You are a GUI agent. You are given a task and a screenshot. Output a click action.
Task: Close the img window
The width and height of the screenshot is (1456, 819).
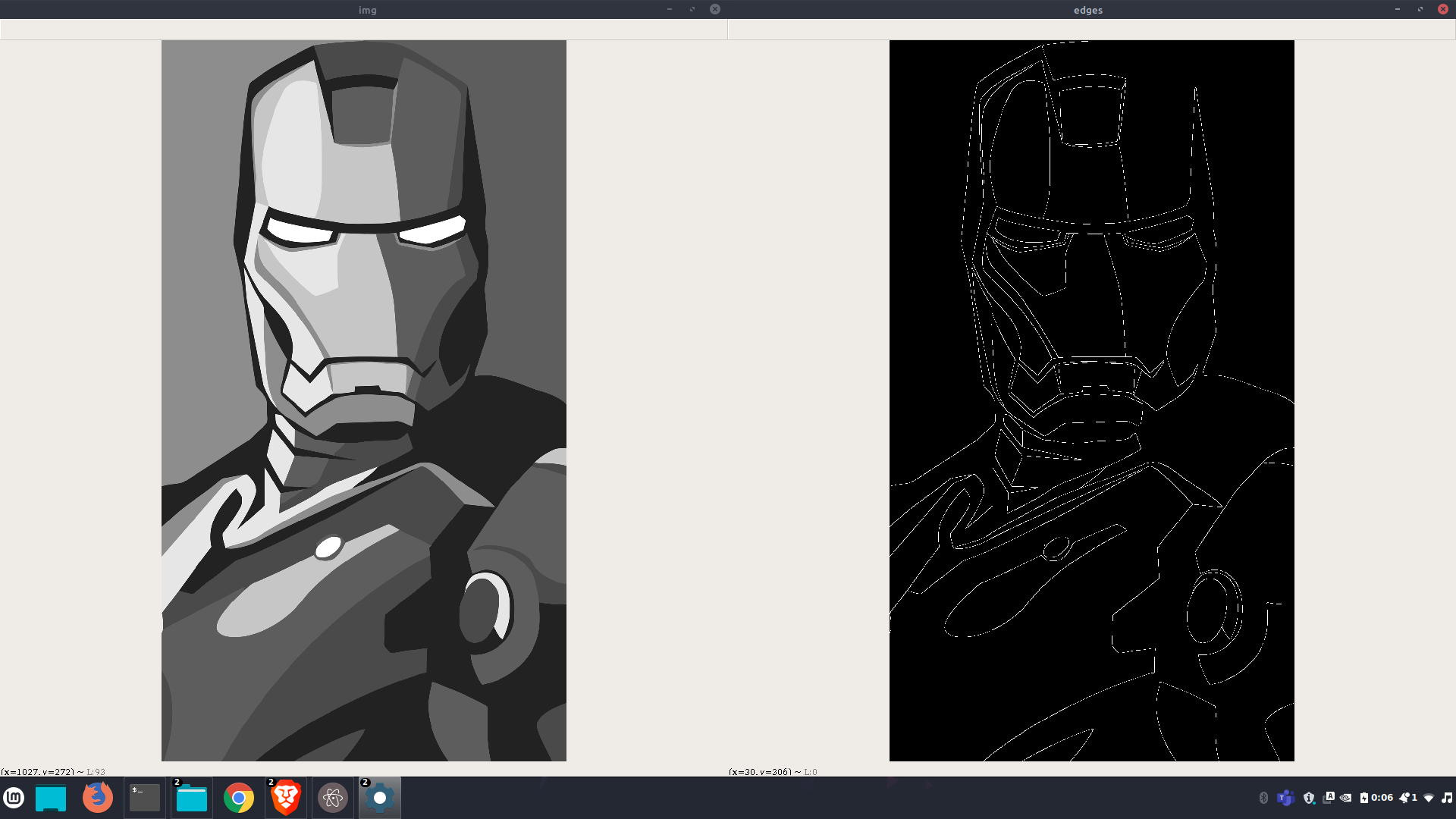pyautogui.click(x=715, y=9)
